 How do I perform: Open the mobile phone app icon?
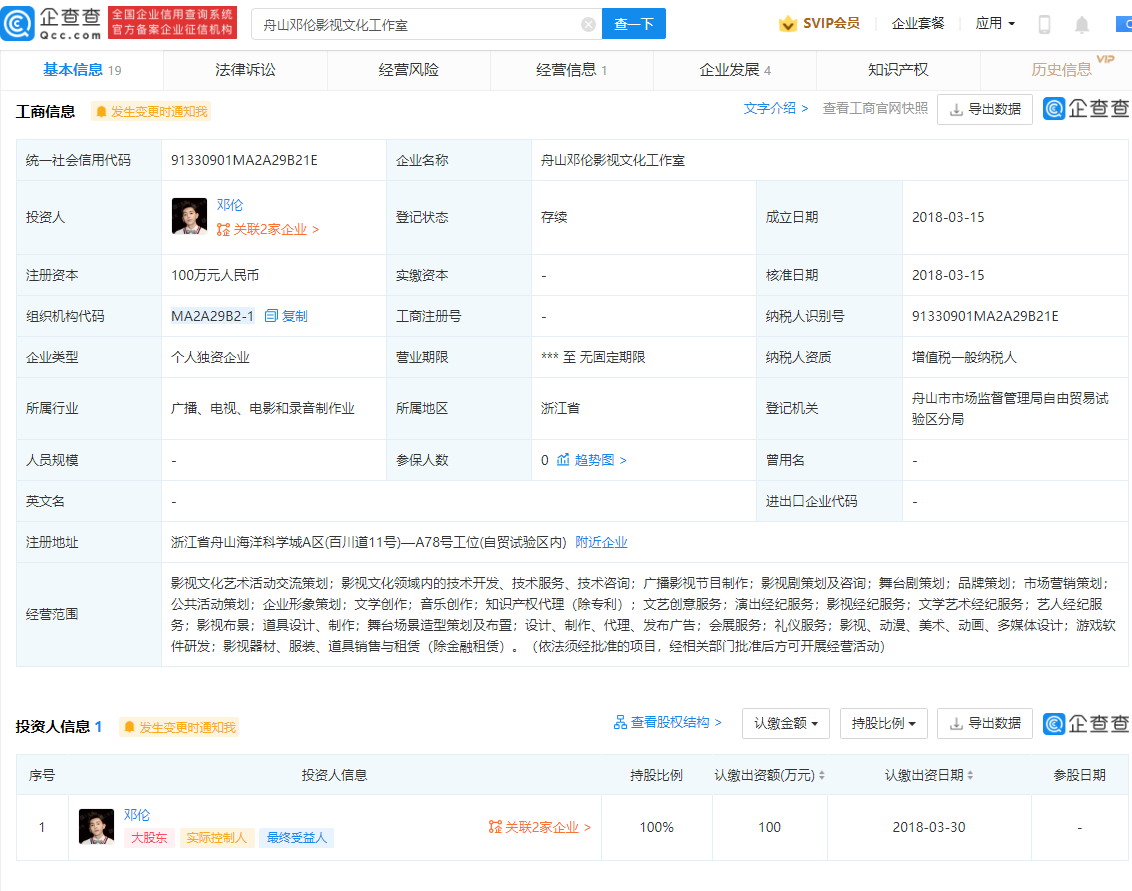pos(1044,25)
